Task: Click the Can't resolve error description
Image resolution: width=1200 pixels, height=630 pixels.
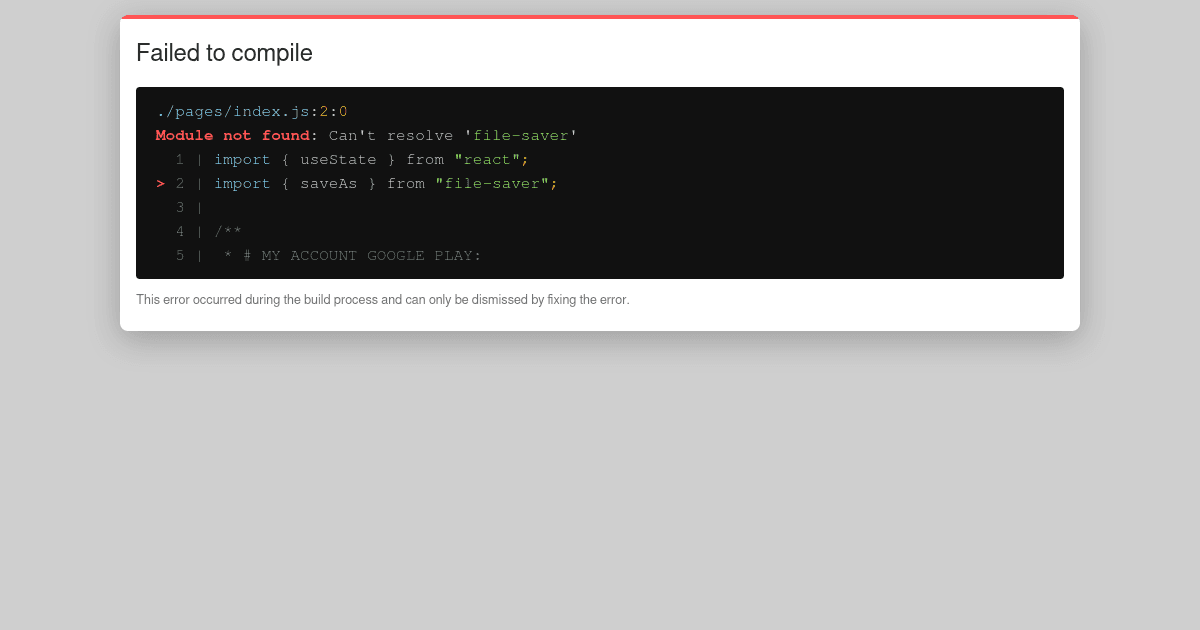Action: coord(390,135)
